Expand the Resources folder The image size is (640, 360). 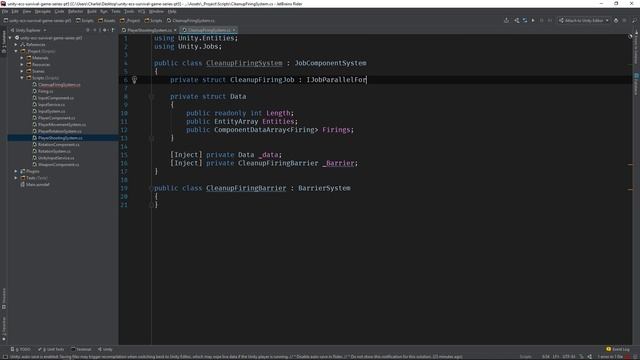(x=22, y=64)
